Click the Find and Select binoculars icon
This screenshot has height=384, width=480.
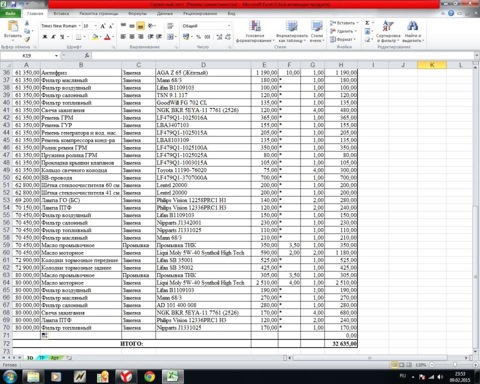413,31
